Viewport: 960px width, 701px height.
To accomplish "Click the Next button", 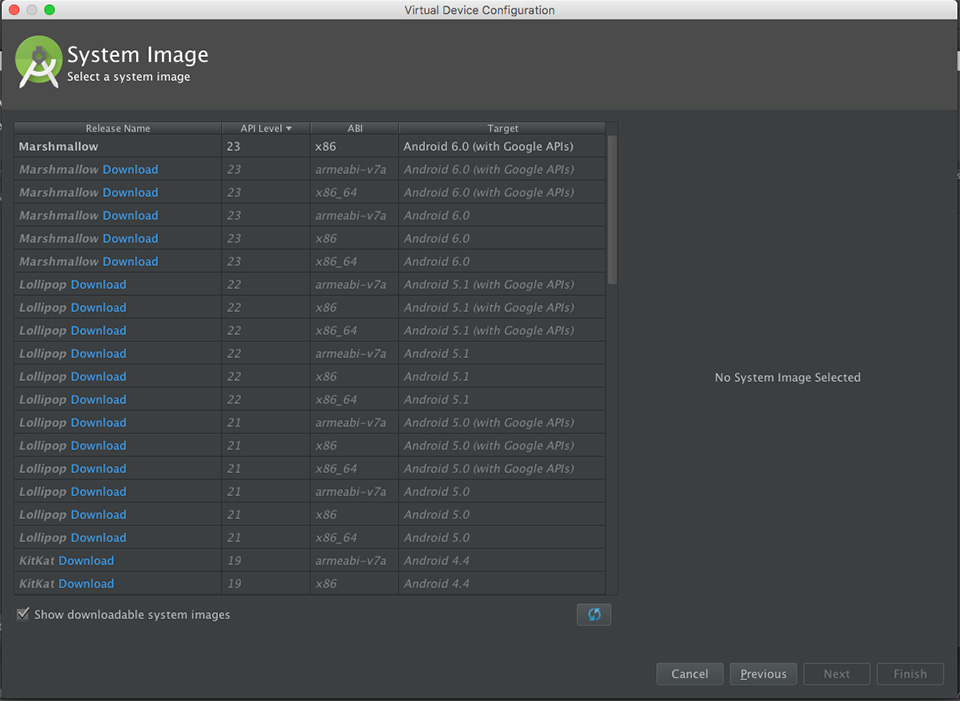I will point(837,674).
